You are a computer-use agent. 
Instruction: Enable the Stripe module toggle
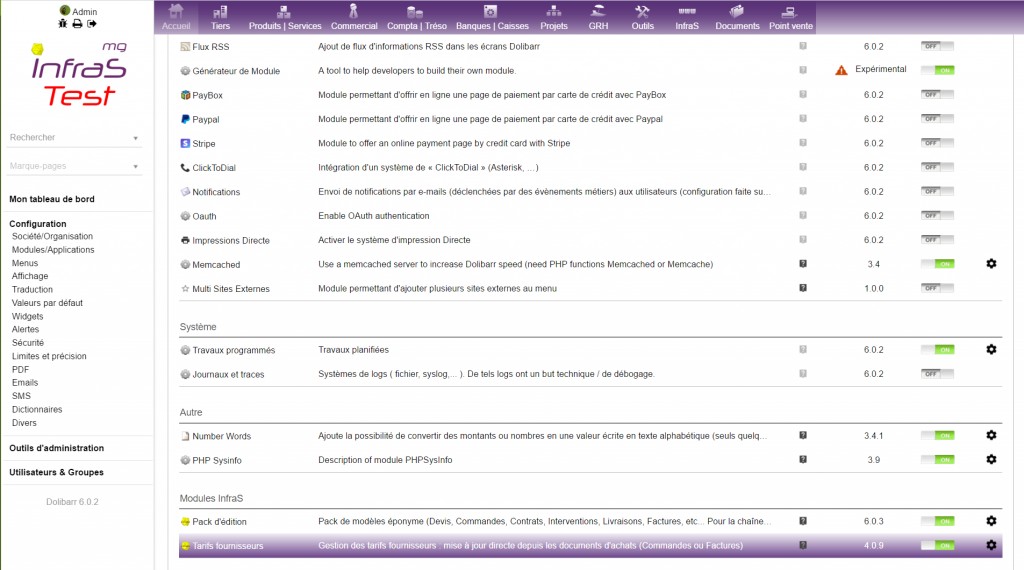click(x=937, y=143)
